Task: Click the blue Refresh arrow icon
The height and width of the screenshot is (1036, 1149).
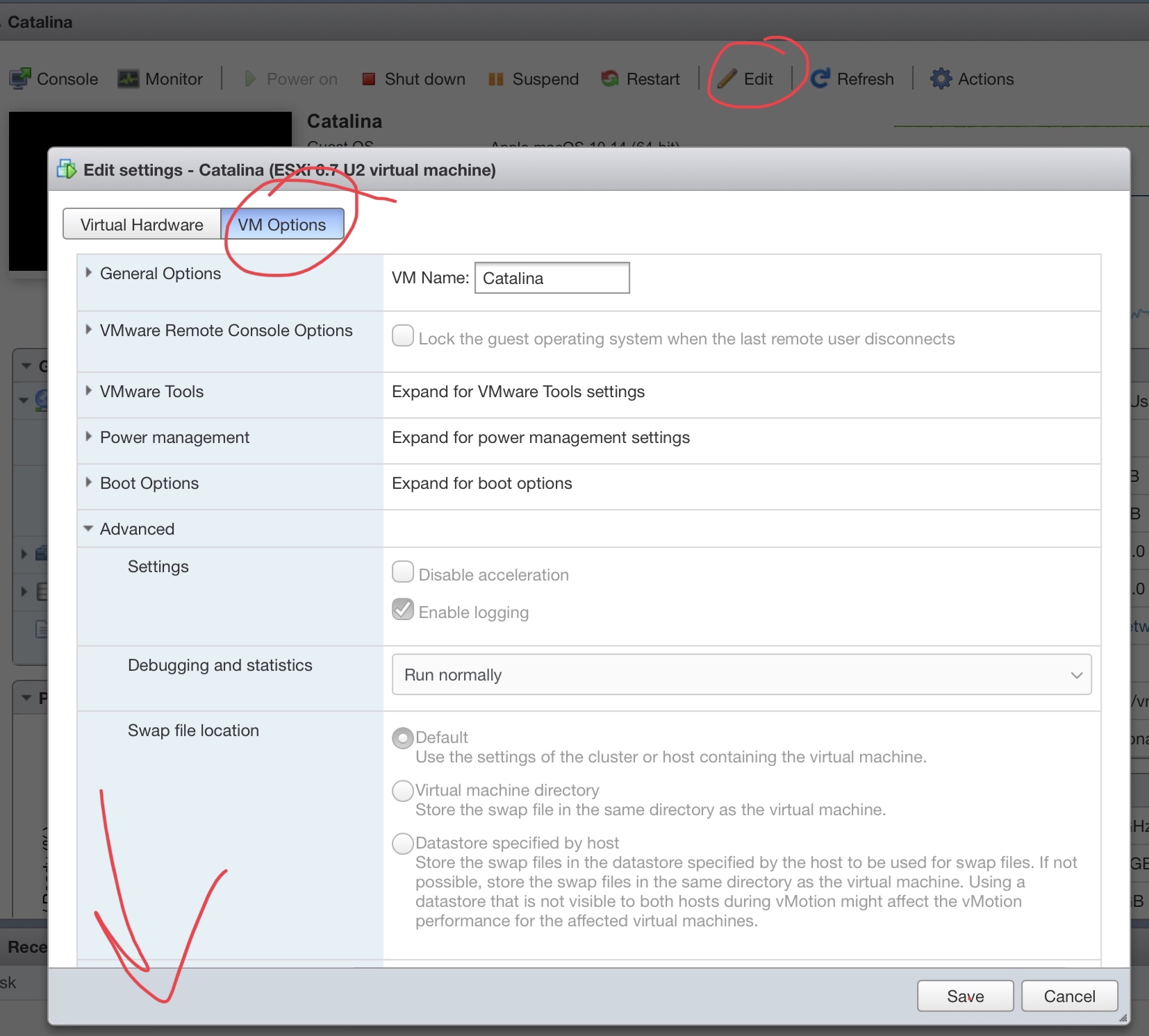Action: (x=820, y=78)
